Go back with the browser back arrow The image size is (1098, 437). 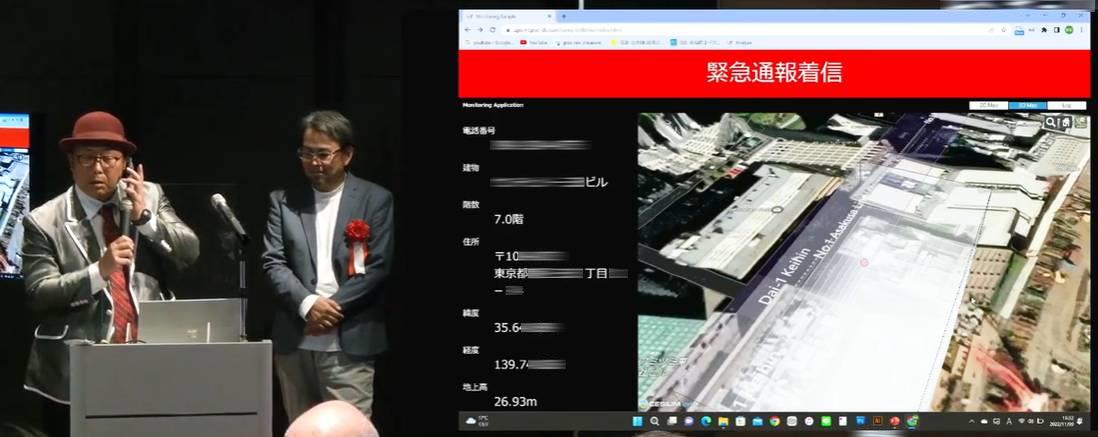coord(468,30)
